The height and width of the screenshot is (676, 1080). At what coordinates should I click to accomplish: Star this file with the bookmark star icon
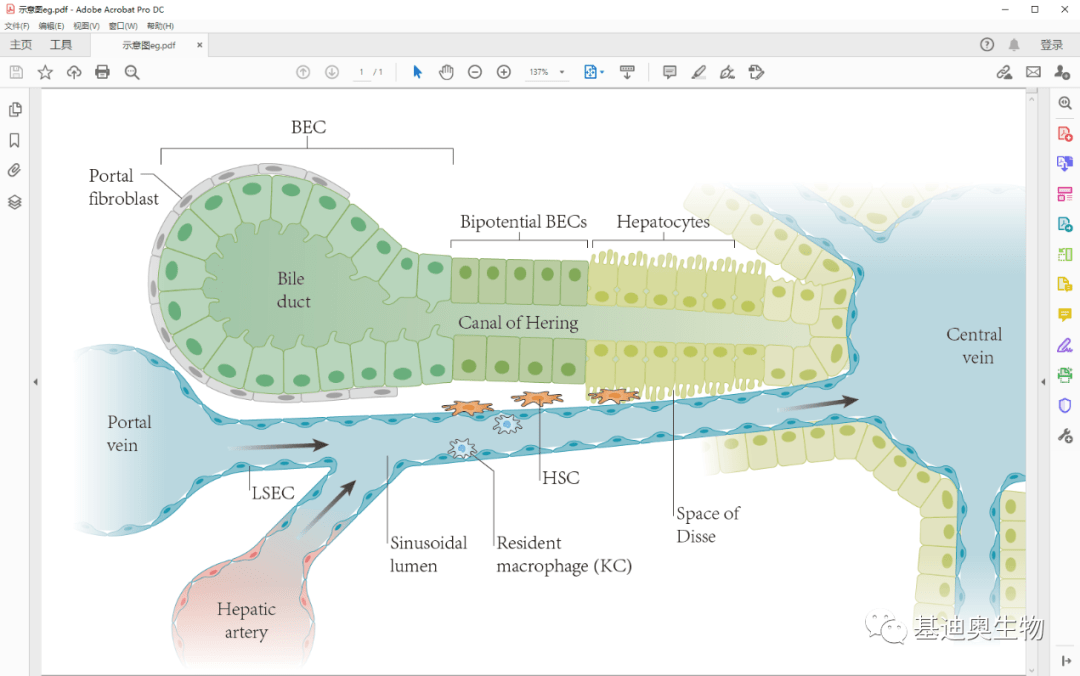pos(45,72)
